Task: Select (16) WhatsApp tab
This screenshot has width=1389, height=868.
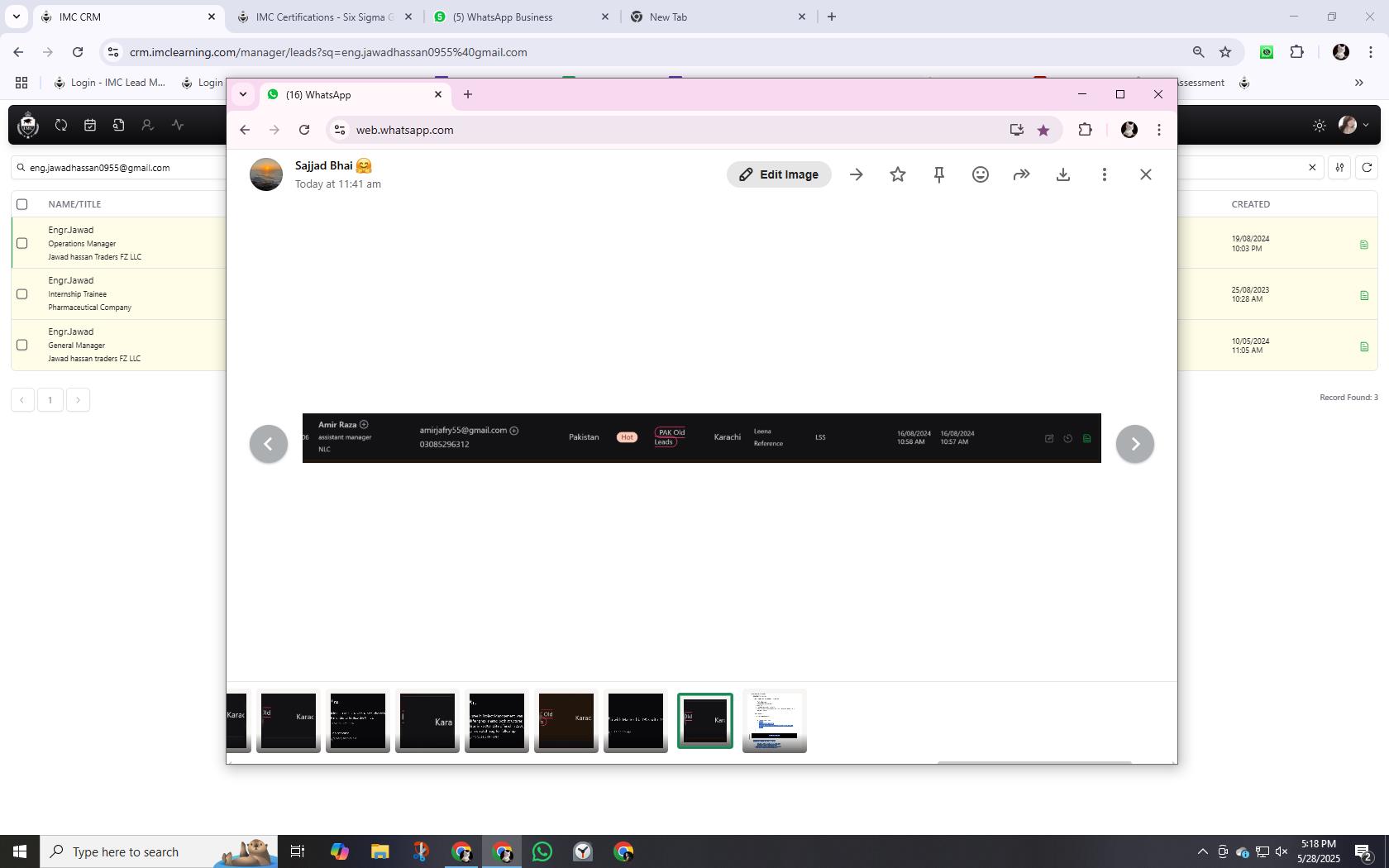Action: click(x=356, y=94)
